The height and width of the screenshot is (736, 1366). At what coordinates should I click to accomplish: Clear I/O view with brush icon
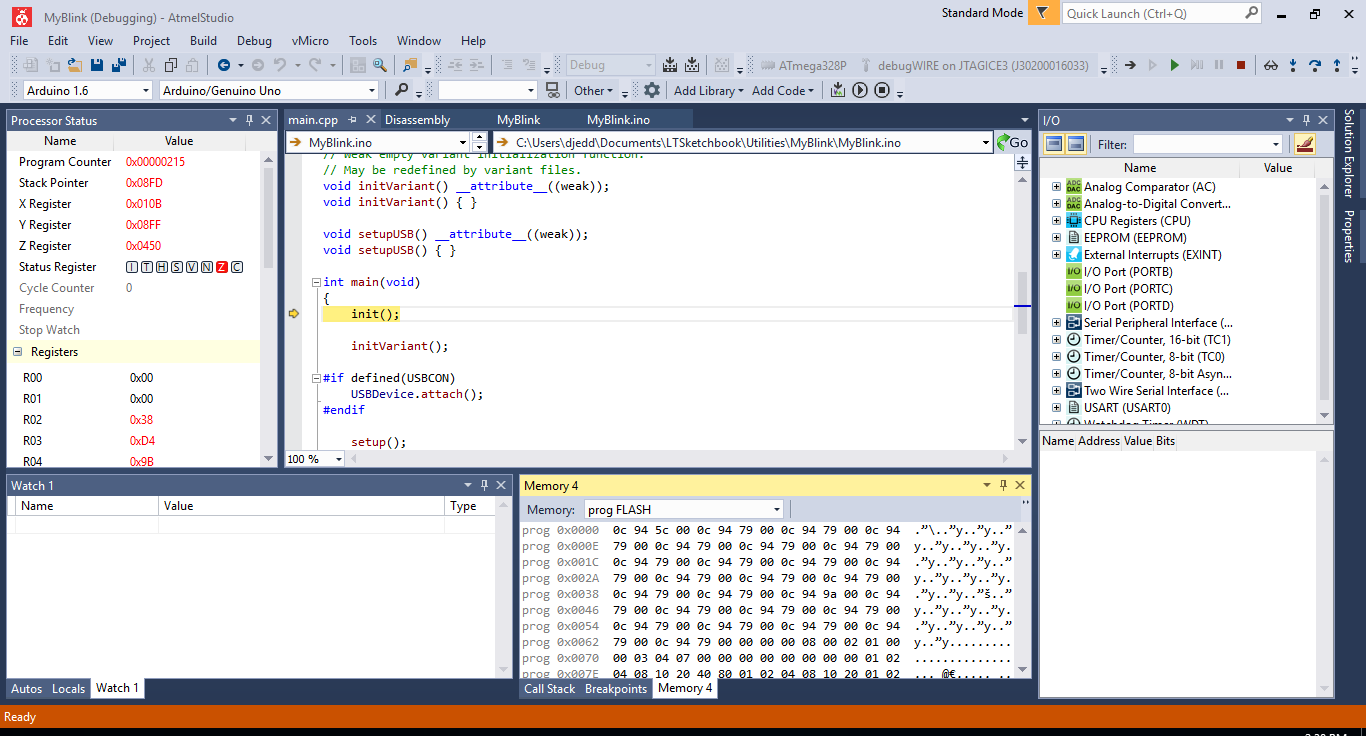point(1303,144)
